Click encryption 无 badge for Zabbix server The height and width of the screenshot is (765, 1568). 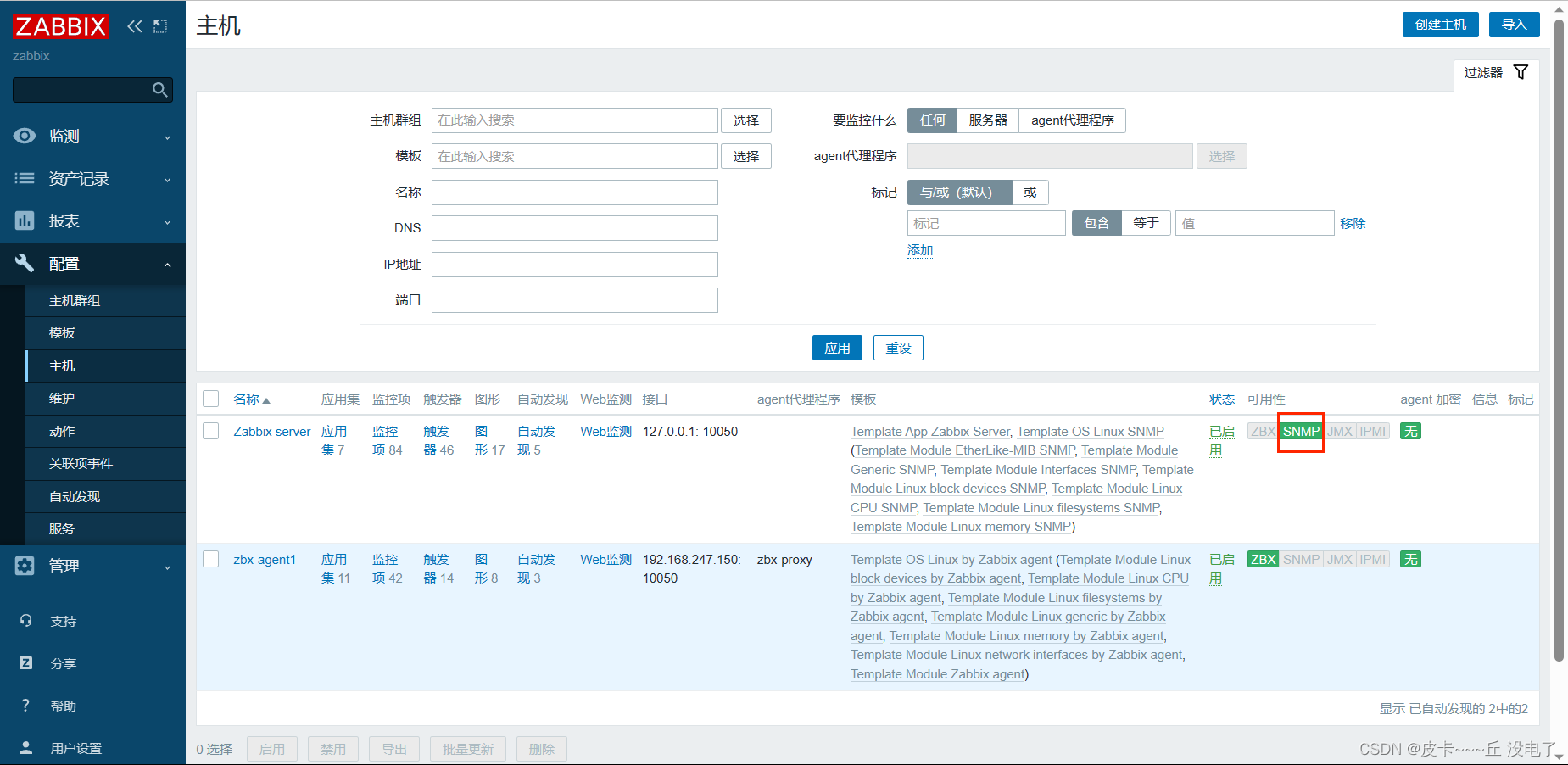click(x=1410, y=432)
